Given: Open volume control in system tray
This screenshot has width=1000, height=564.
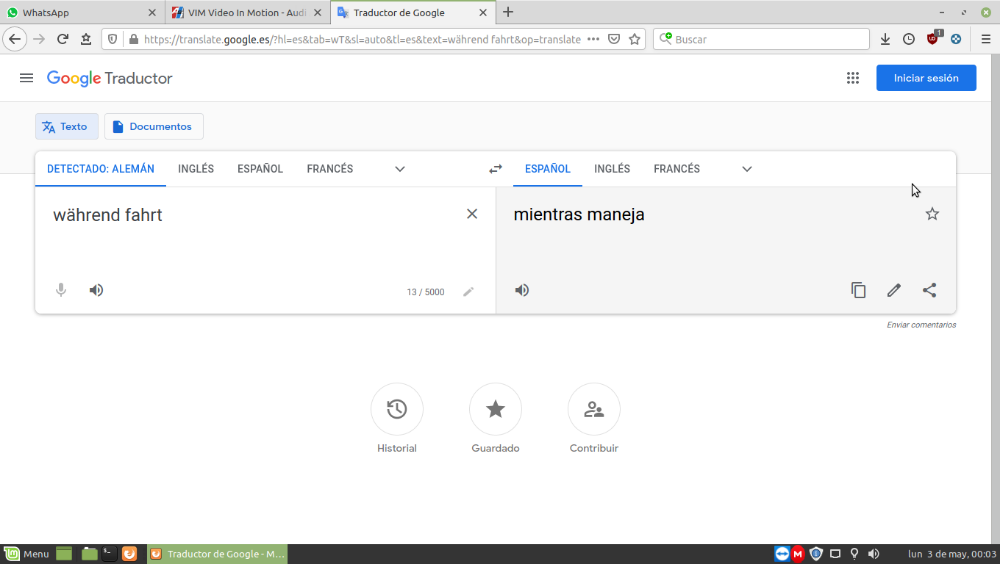Looking at the screenshot, I should [x=874, y=554].
